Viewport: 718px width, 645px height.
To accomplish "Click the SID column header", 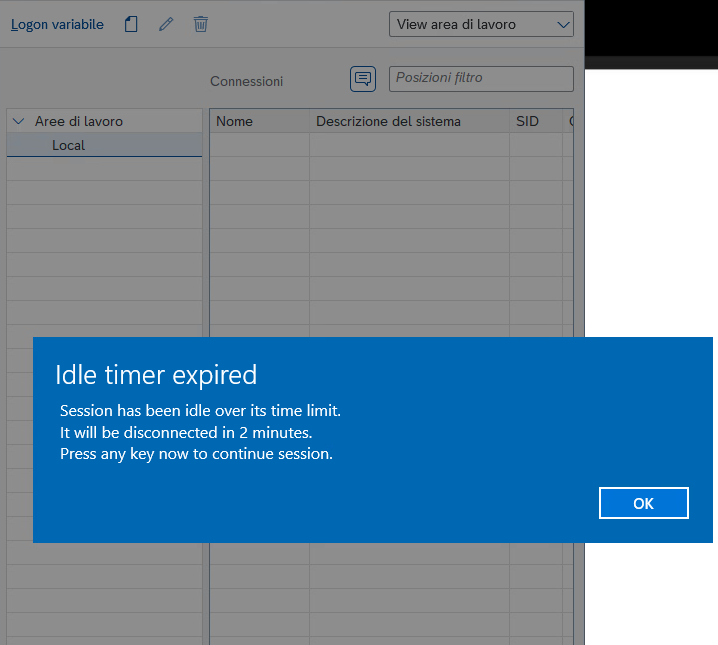I will pos(536,121).
